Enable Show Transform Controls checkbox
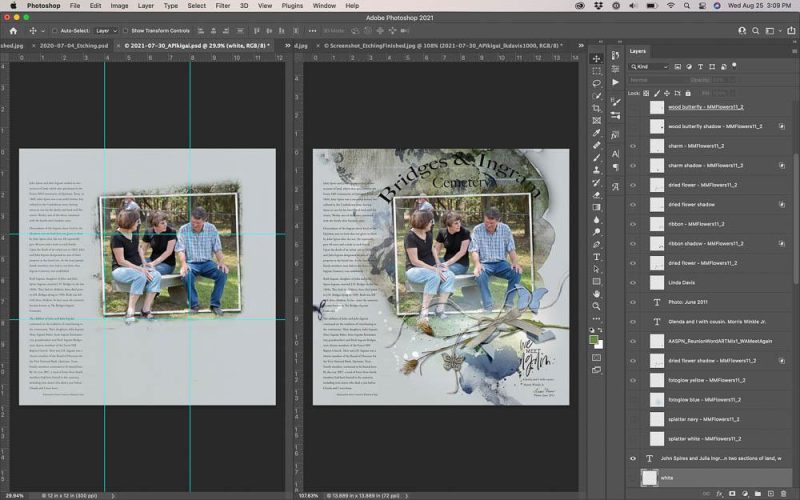800x500 pixels. coord(126,31)
